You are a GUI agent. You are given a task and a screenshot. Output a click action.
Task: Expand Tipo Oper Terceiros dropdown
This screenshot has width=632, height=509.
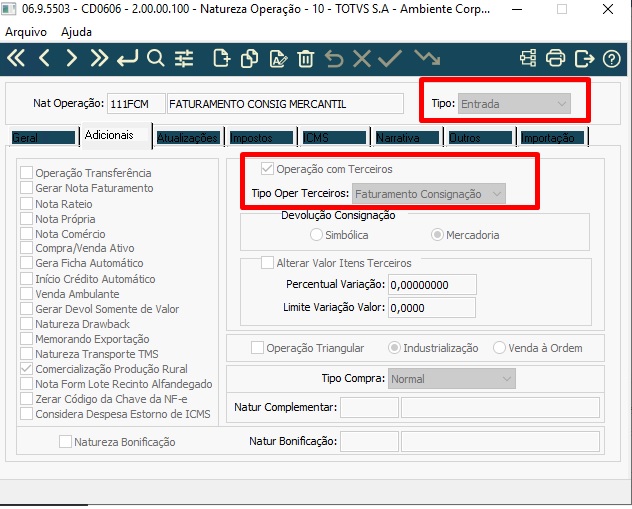click(x=428, y=194)
